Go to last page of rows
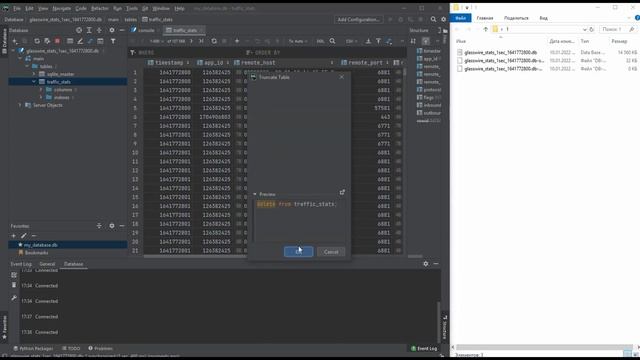 click(201, 41)
